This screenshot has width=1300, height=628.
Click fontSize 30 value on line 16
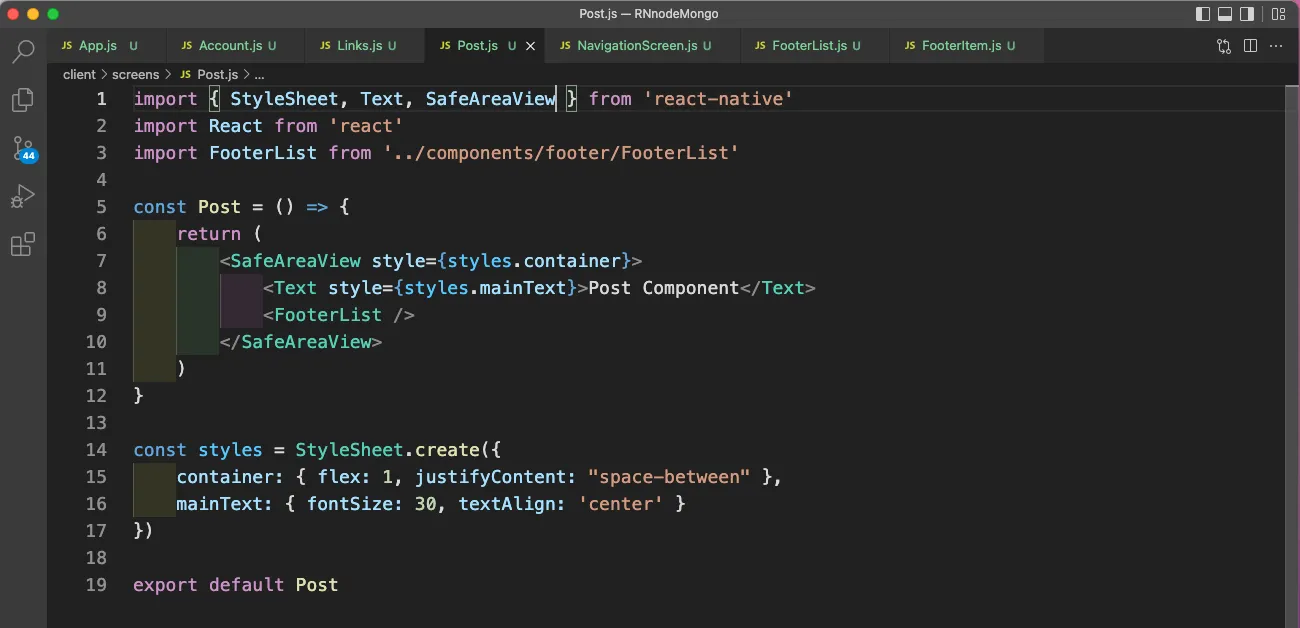pos(425,504)
